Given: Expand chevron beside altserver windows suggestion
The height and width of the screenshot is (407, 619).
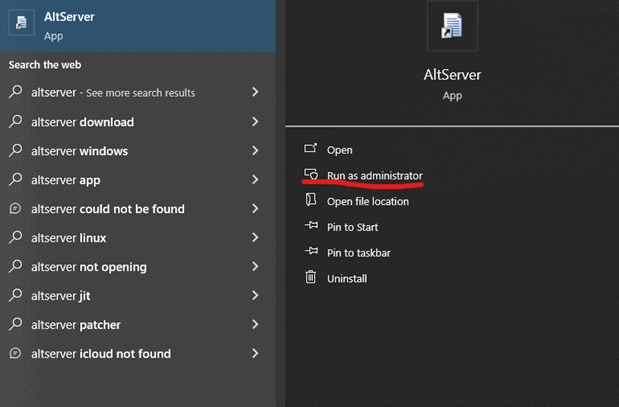Looking at the screenshot, I should pos(256,151).
